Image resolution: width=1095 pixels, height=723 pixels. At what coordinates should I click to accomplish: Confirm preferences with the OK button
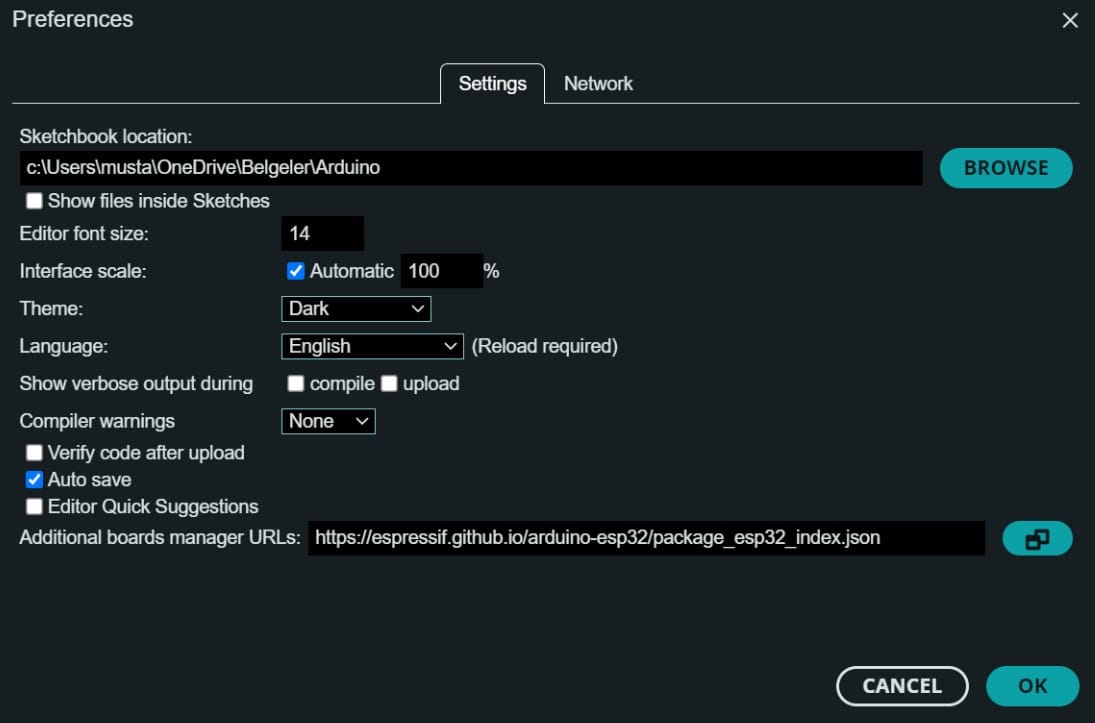pos(1032,686)
